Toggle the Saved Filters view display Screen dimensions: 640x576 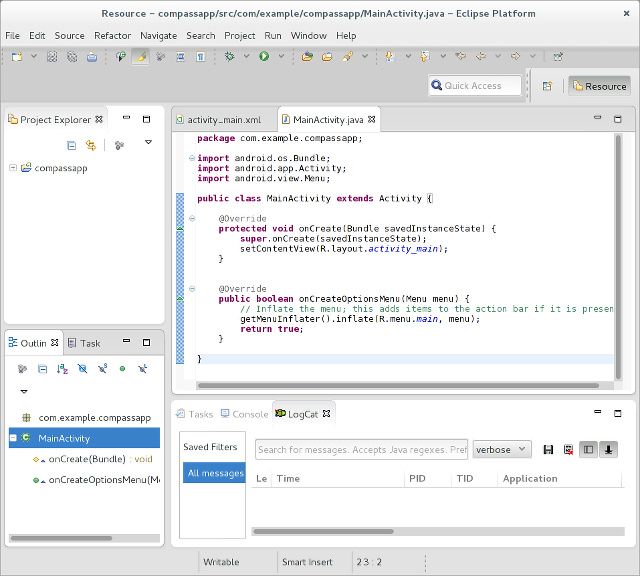click(588, 450)
